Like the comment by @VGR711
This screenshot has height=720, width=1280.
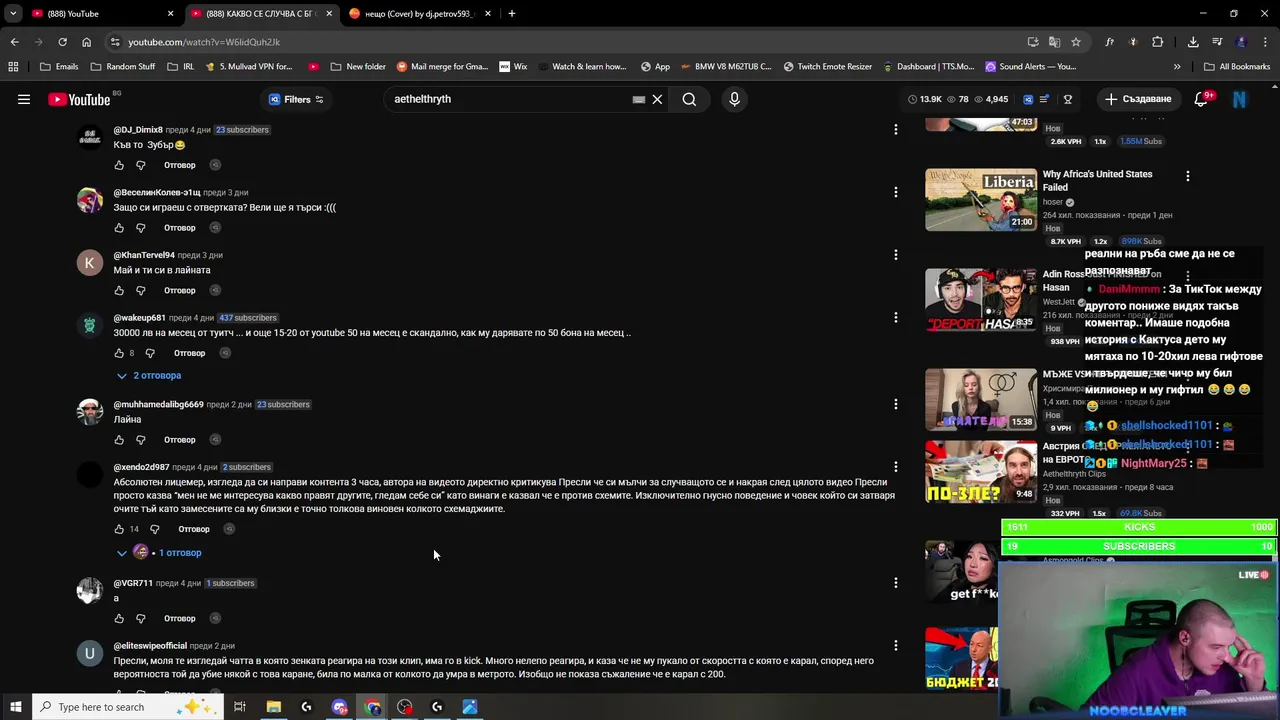[x=119, y=618]
